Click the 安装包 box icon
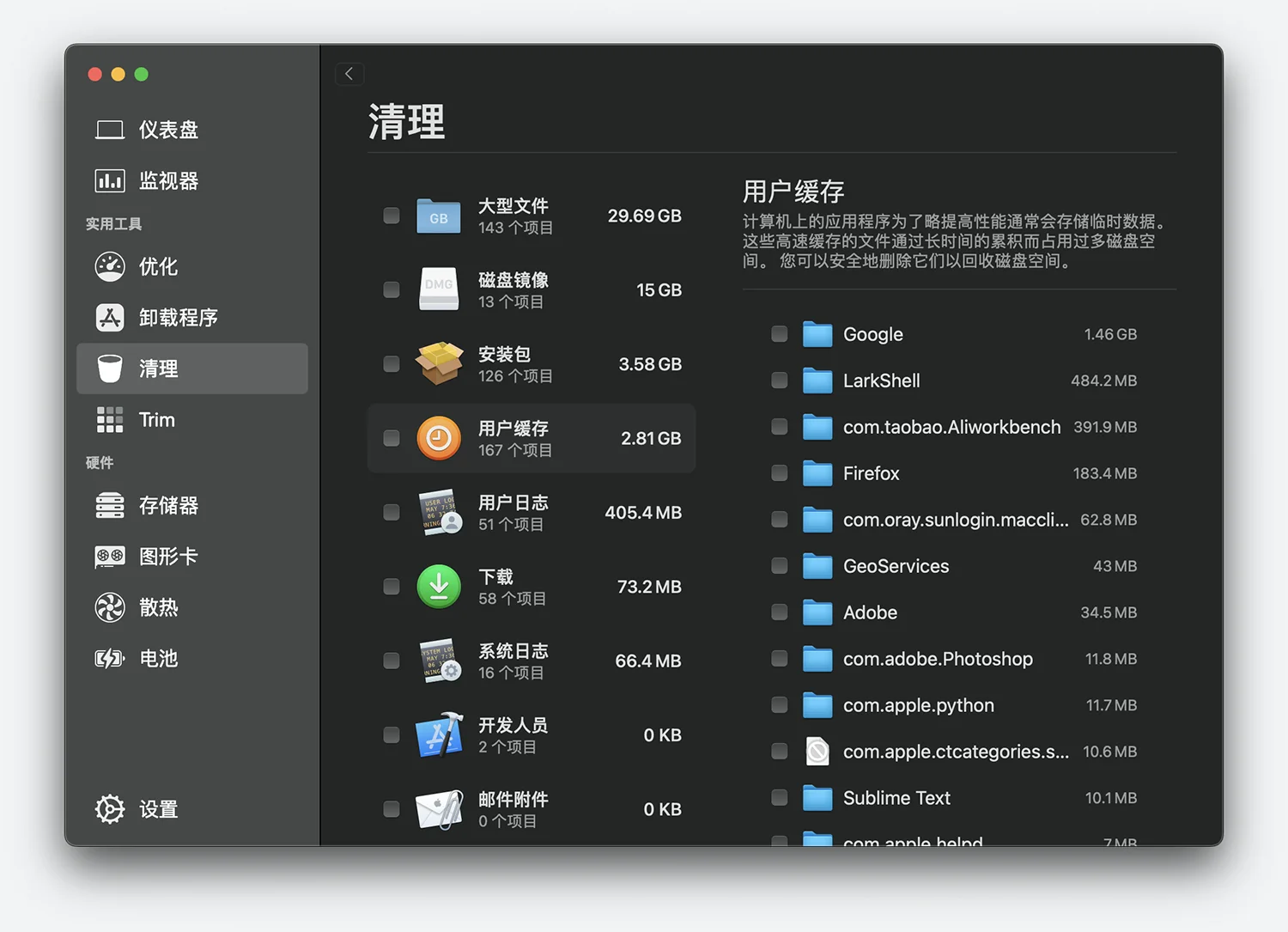 439,363
